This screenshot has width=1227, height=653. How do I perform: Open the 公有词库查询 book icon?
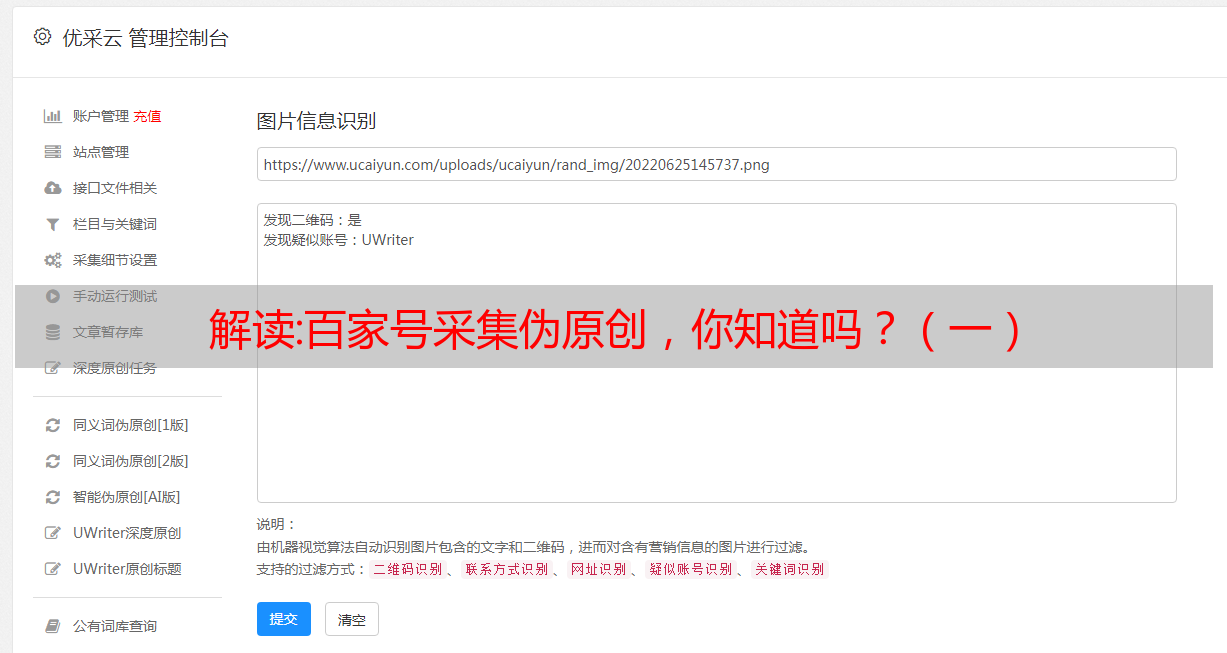(x=53, y=626)
